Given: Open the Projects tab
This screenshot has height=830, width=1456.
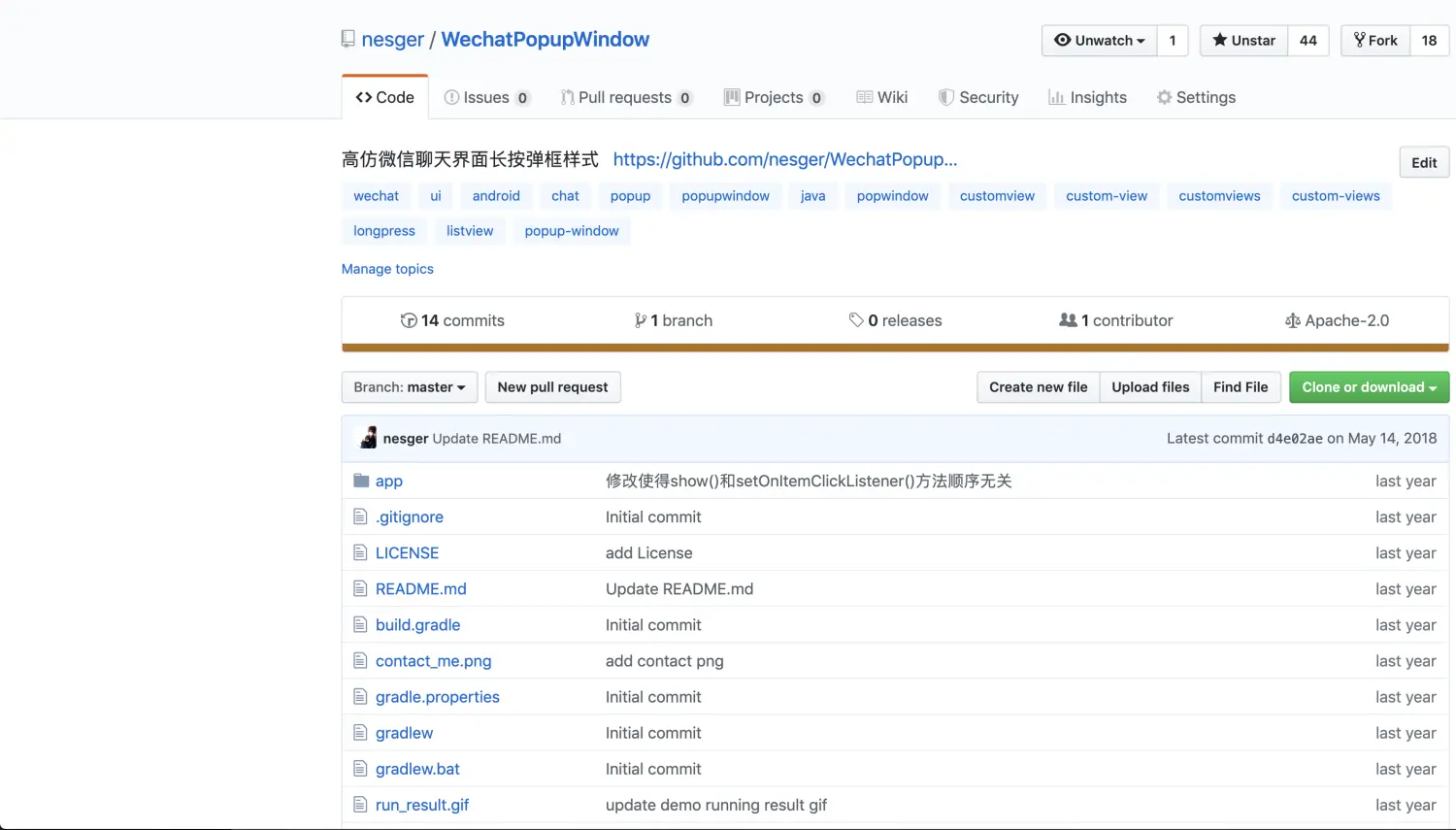Looking at the screenshot, I should [x=775, y=97].
